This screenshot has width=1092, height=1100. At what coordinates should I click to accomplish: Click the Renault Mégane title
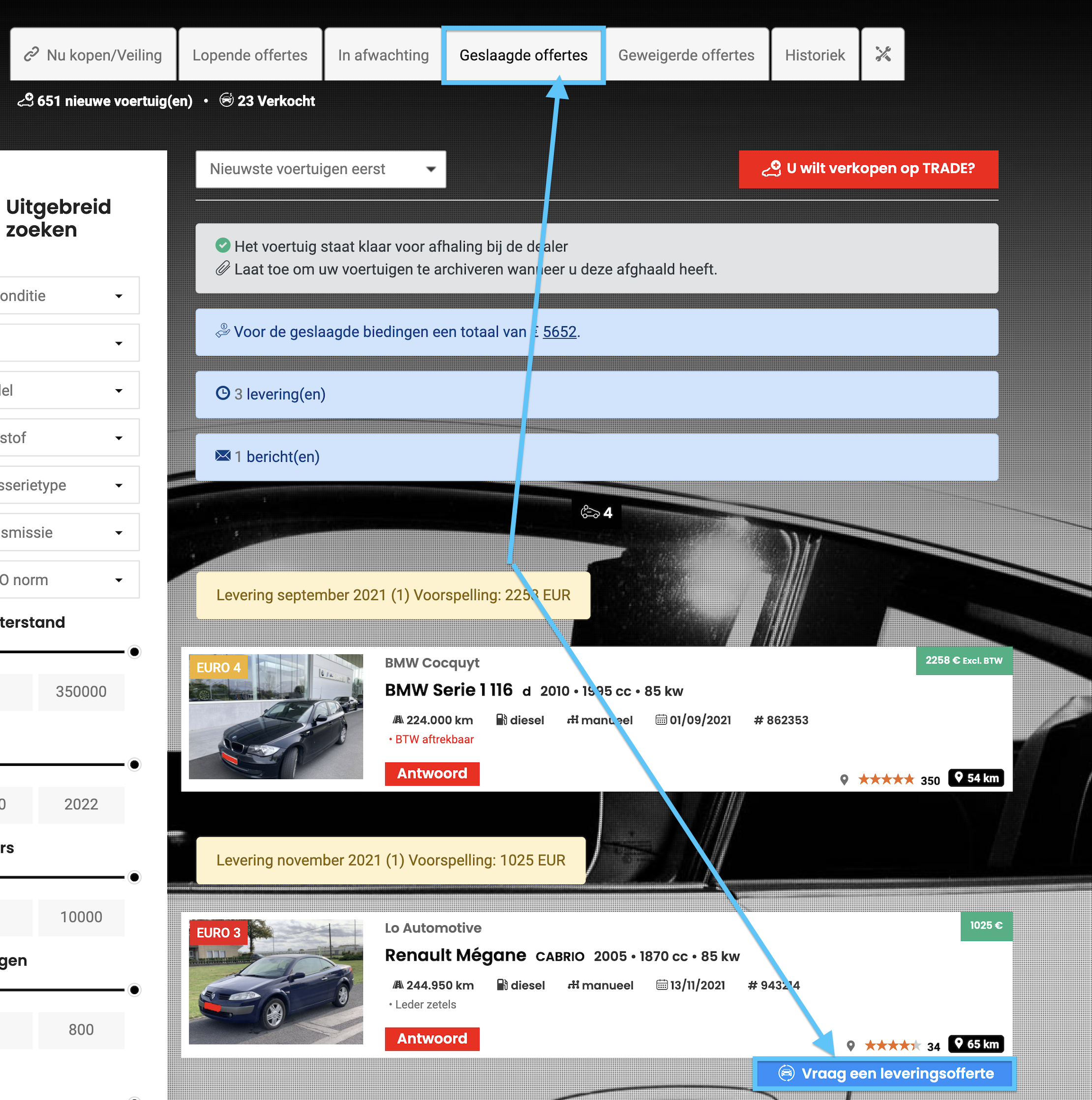coord(455,955)
